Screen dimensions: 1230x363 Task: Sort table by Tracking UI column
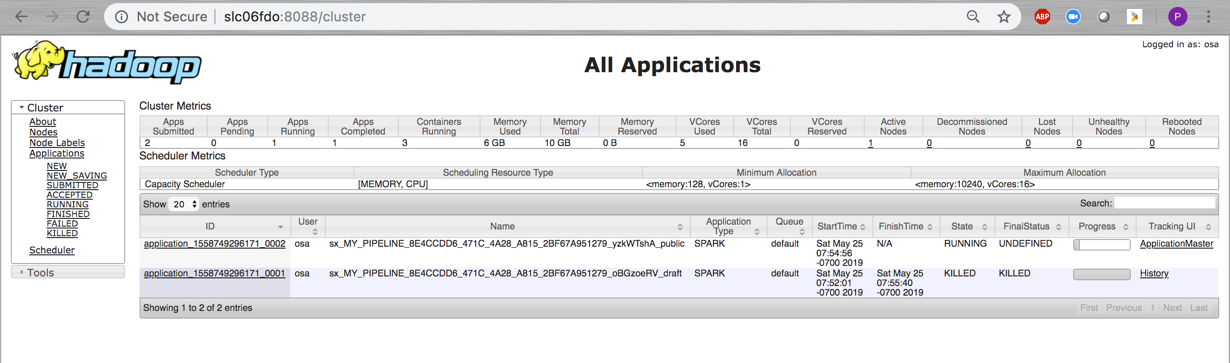tap(1209, 227)
